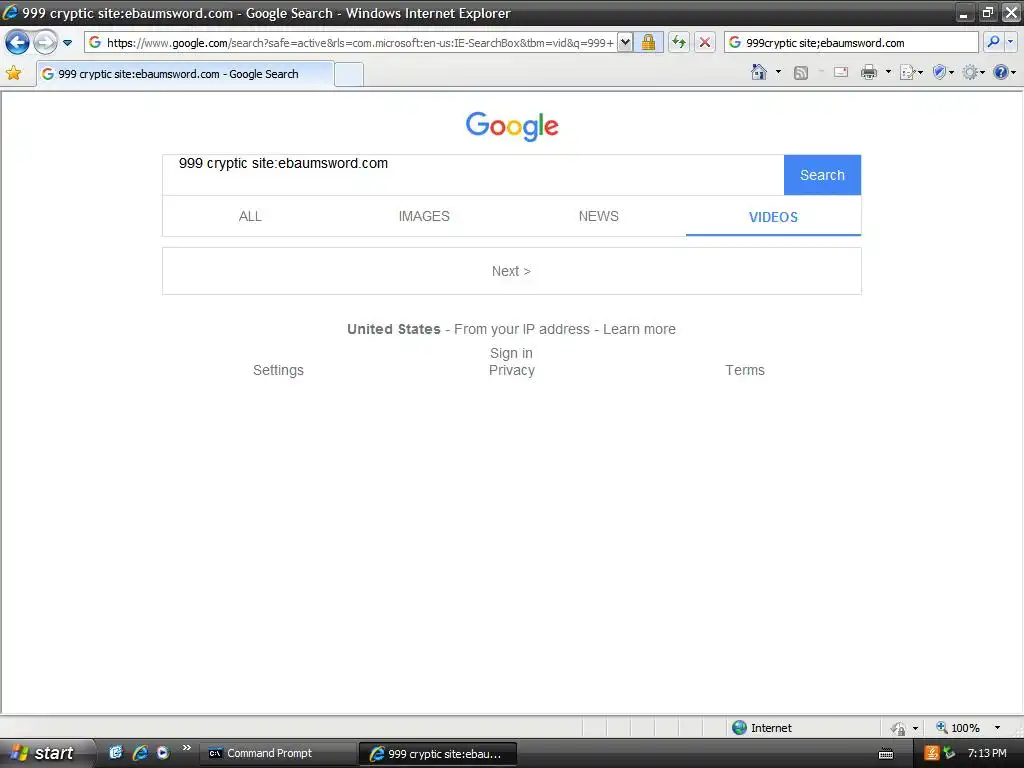Click the 999 cryptic taskbar button
The height and width of the screenshot is (768, 1024).
(x=438, y=754)
